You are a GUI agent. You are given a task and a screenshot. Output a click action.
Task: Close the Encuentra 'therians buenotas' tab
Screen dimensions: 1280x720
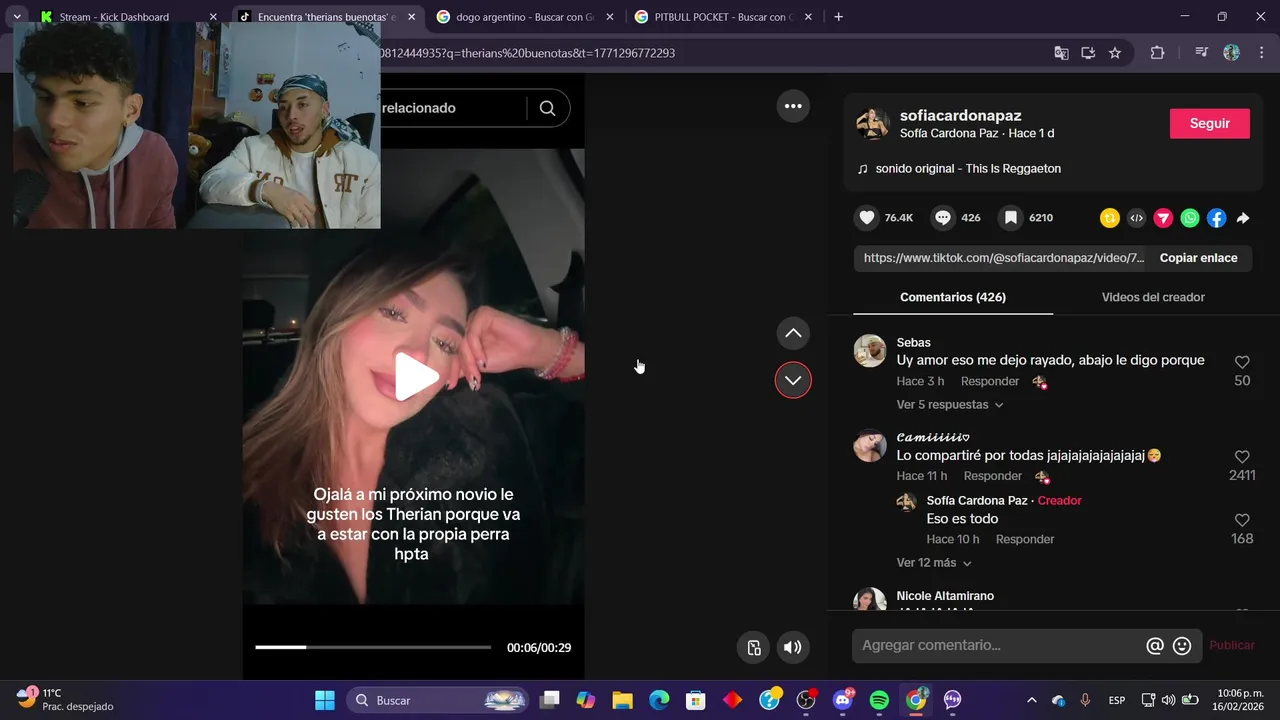point(411,17)
